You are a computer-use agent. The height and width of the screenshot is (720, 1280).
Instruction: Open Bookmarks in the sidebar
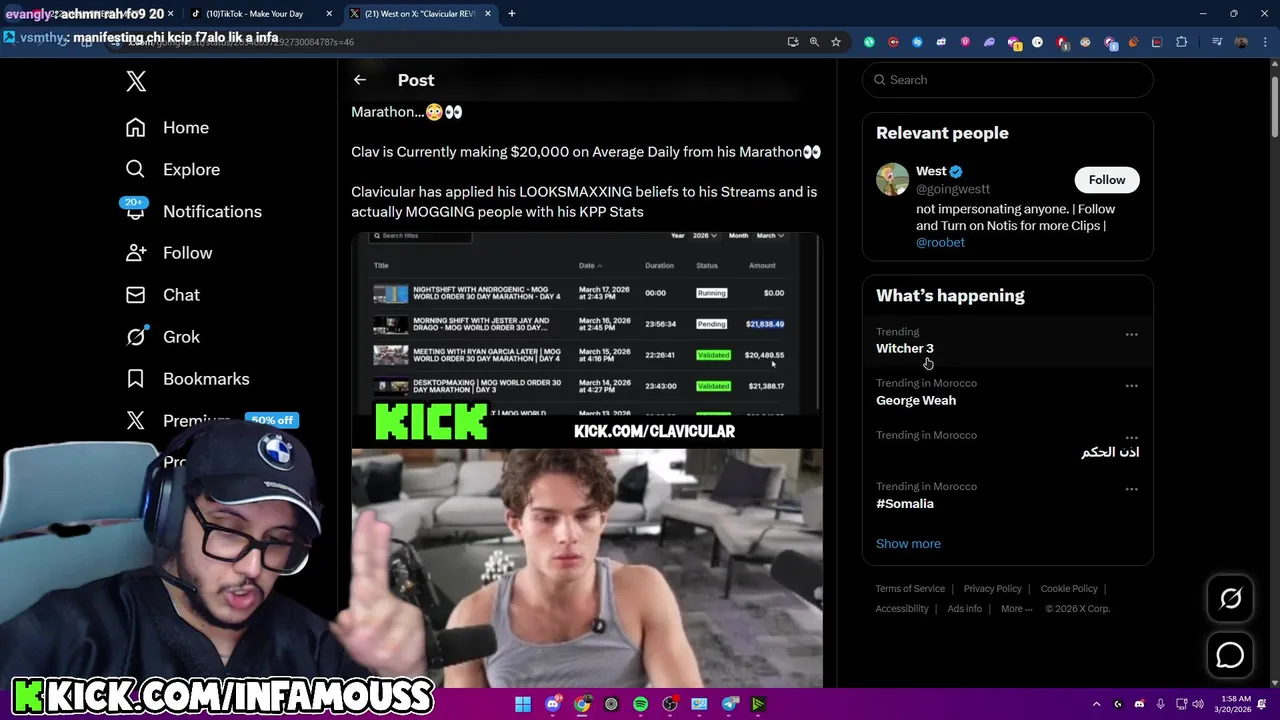click(x=187, y=379)
